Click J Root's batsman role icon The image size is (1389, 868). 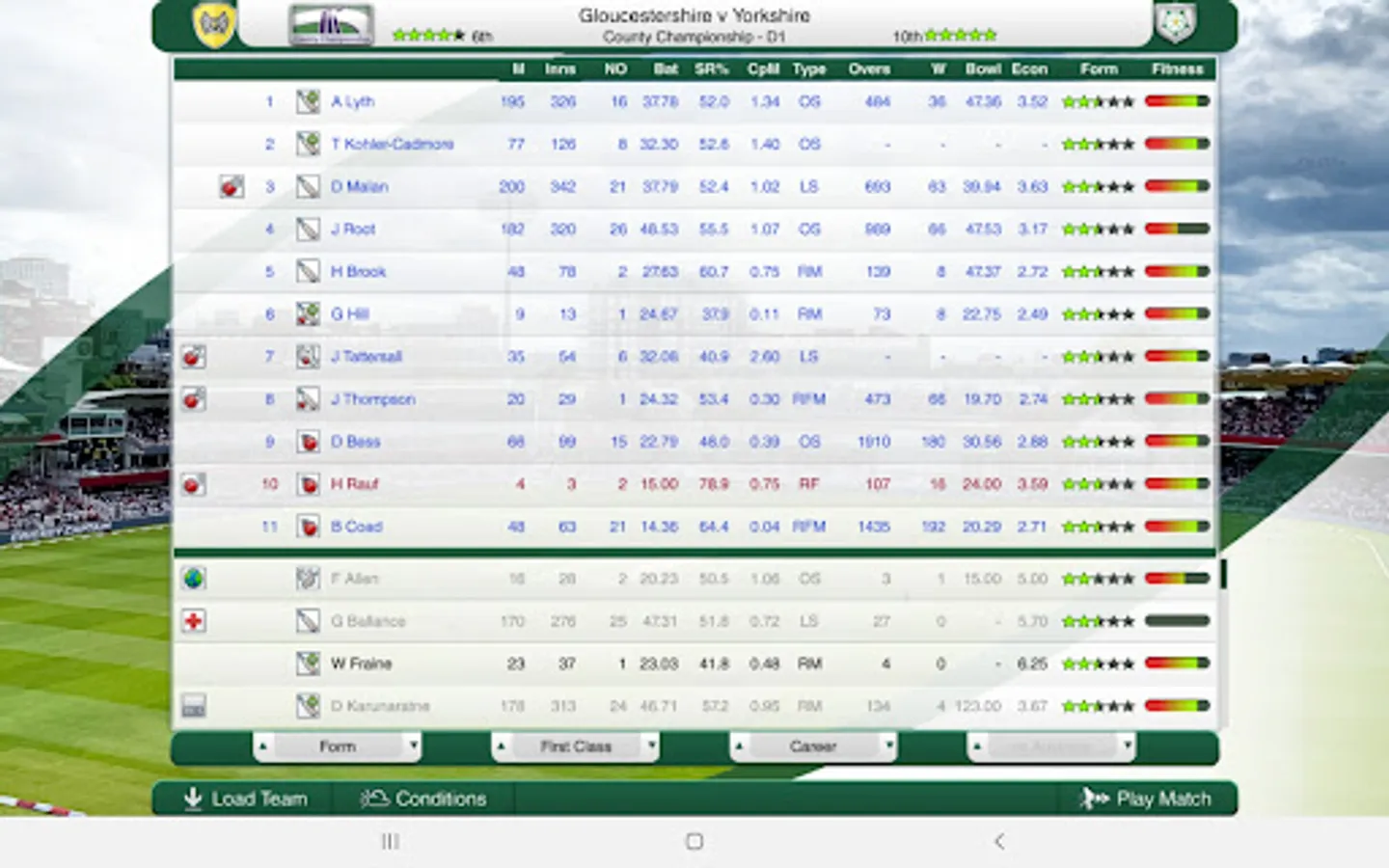click(308, 229)
